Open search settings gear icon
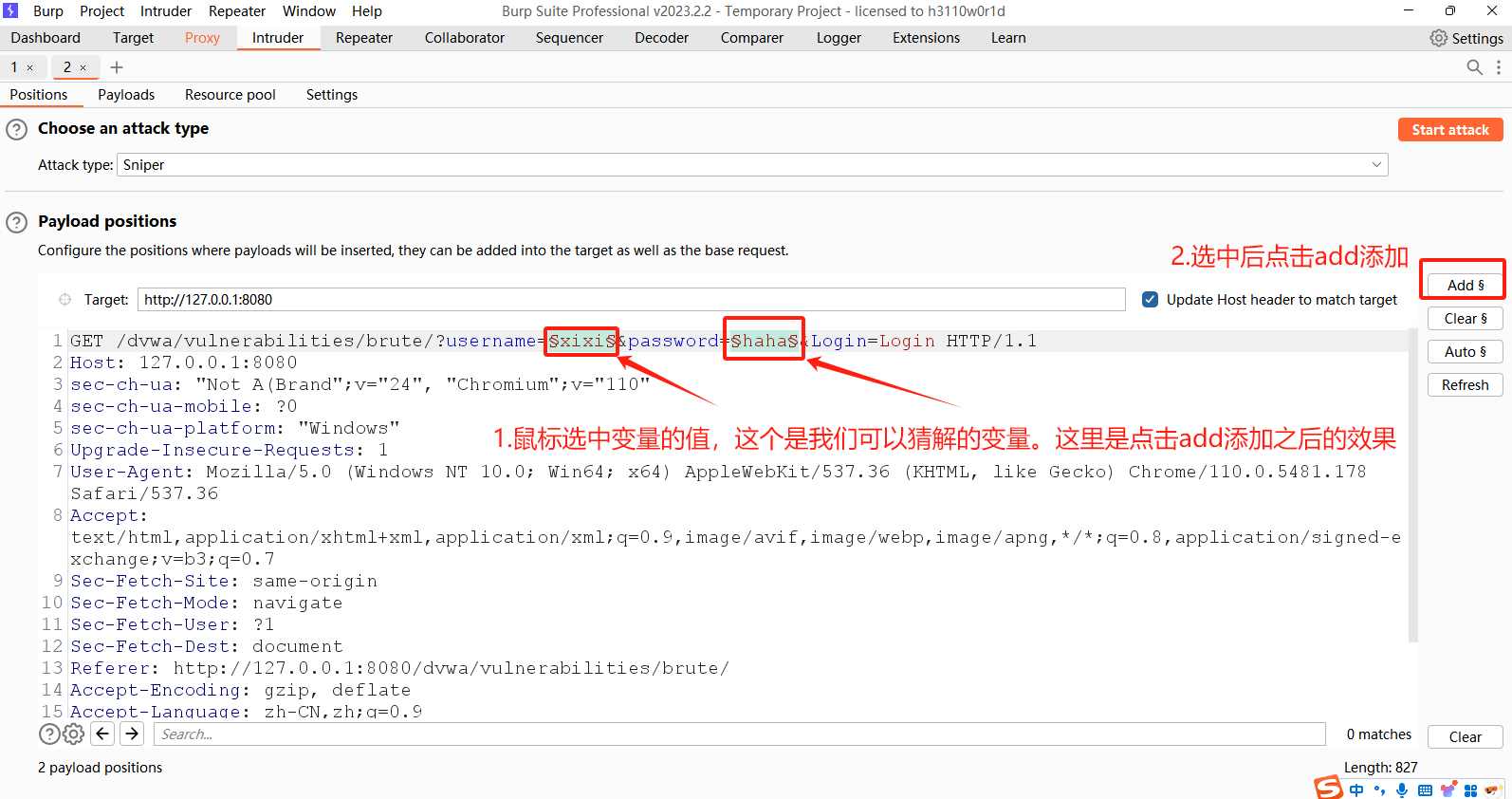Viewport: 1512px width, 799px height. (73, 734)
